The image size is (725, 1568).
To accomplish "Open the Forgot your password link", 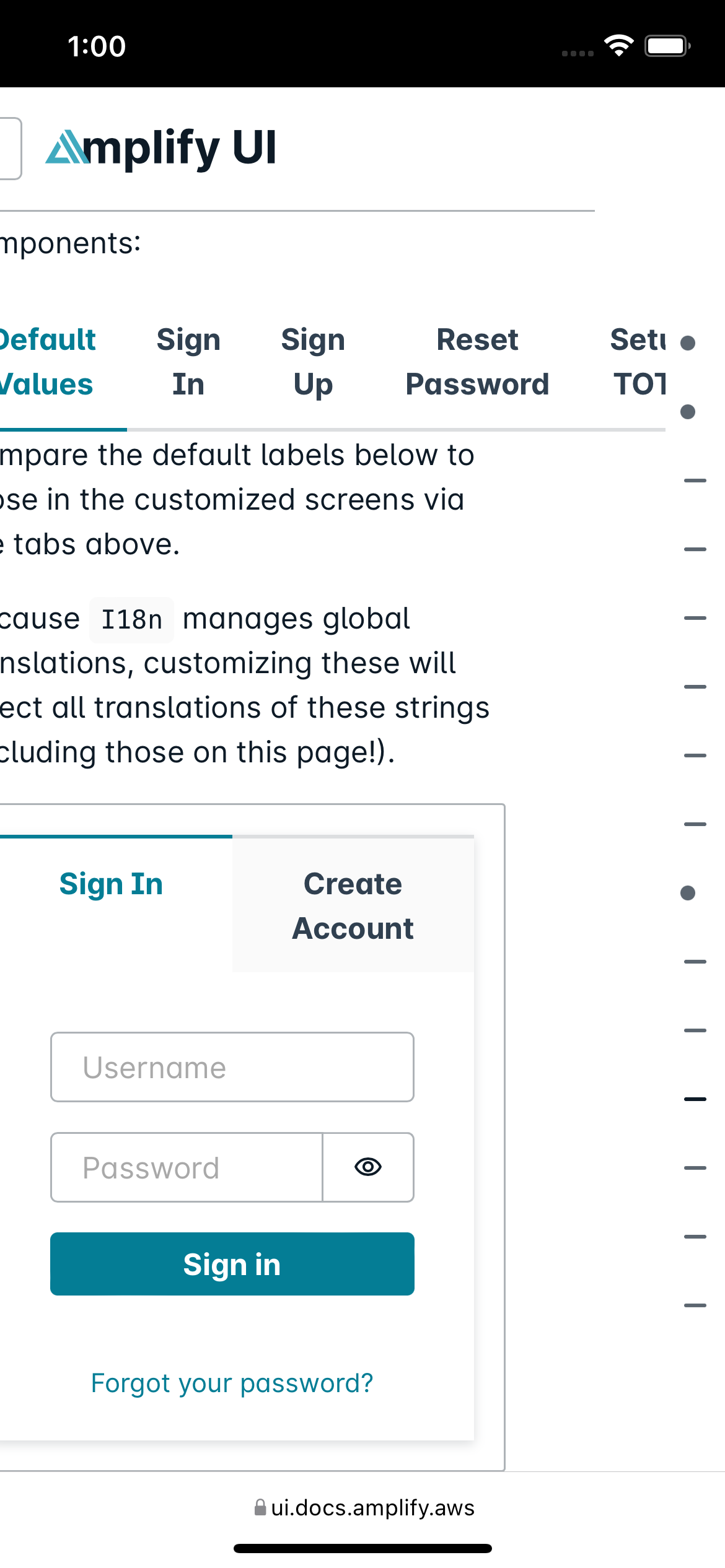I will pos(231,1382).
